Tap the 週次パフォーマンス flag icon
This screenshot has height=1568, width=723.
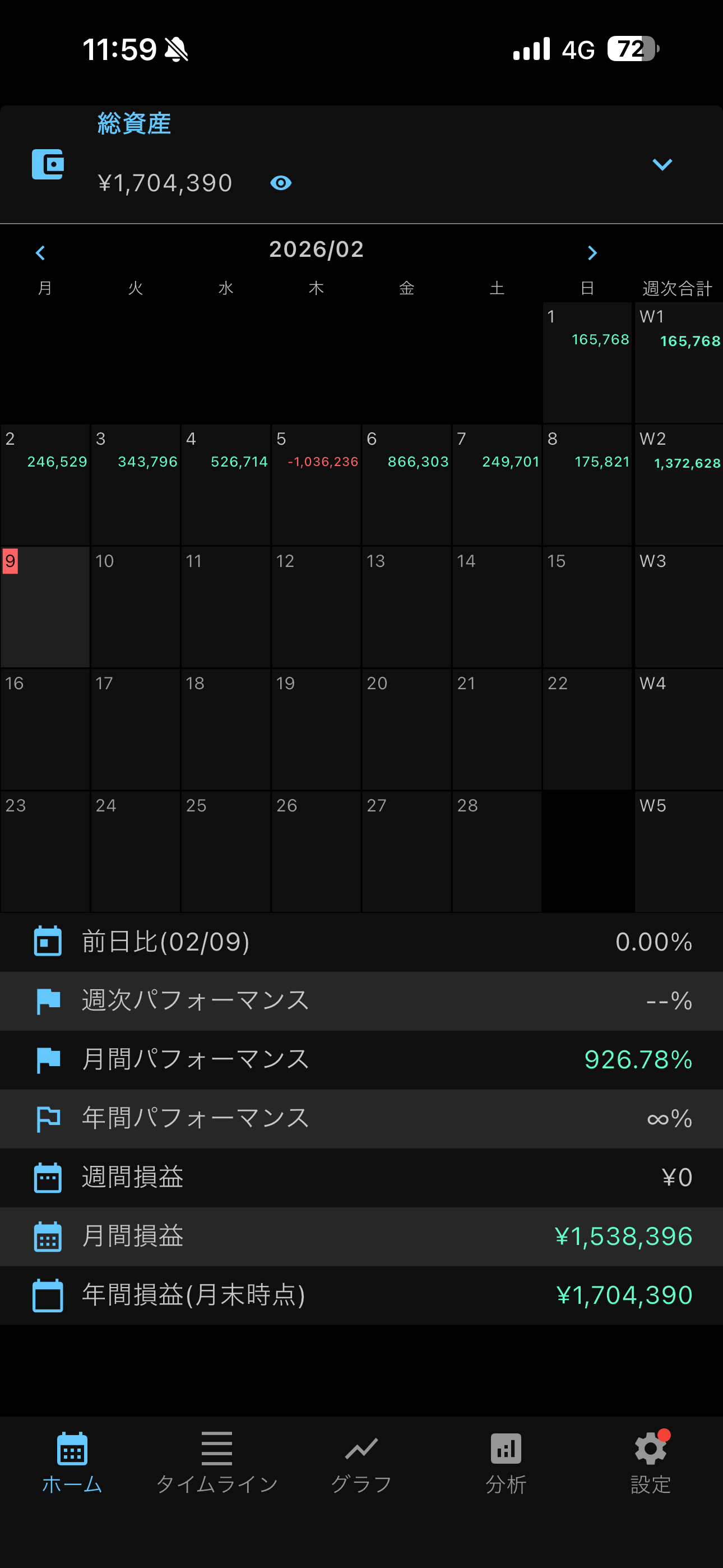pos(48,1000)
